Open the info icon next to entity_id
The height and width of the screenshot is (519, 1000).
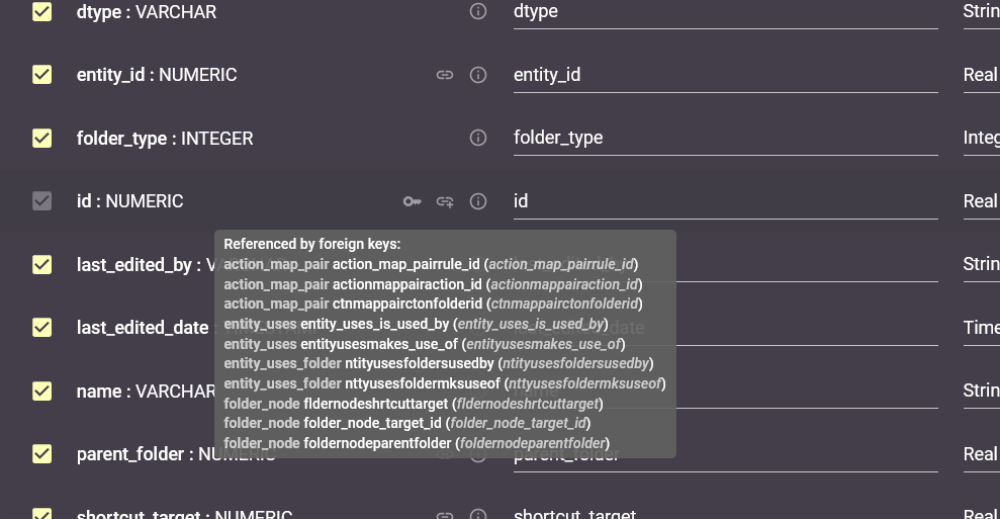[x=478, y=75]
